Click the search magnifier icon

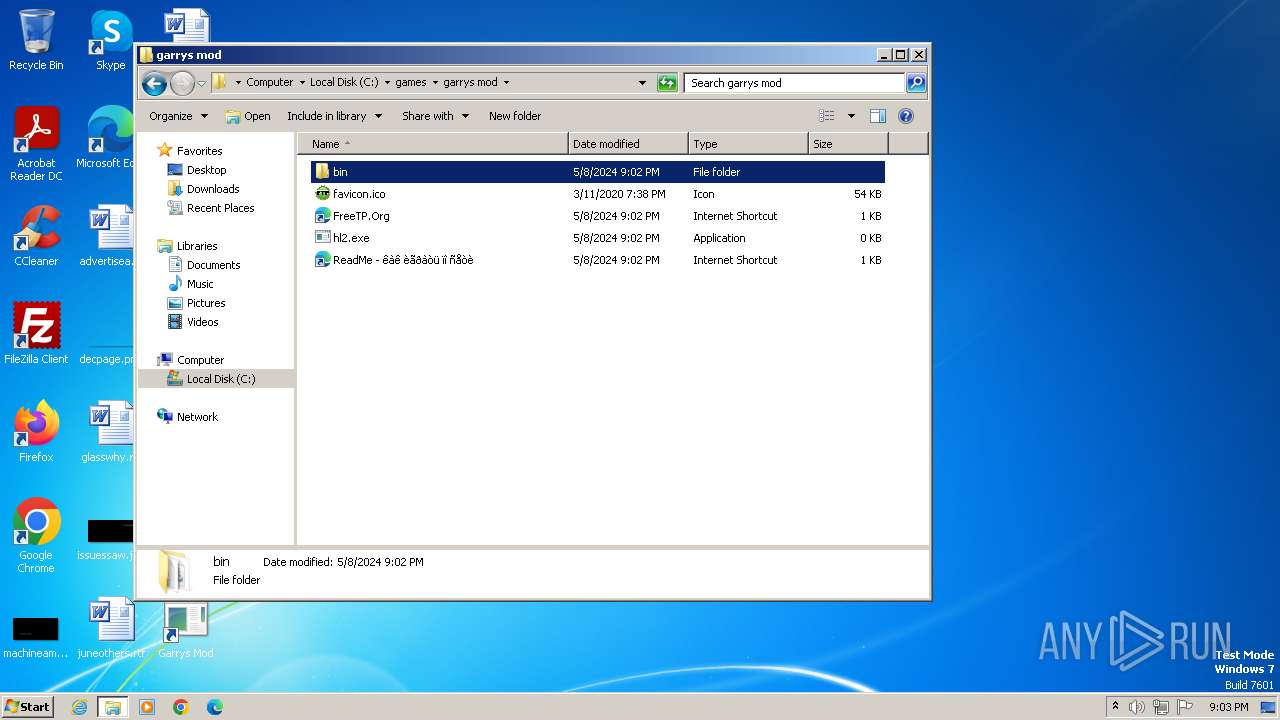point(916,83)
